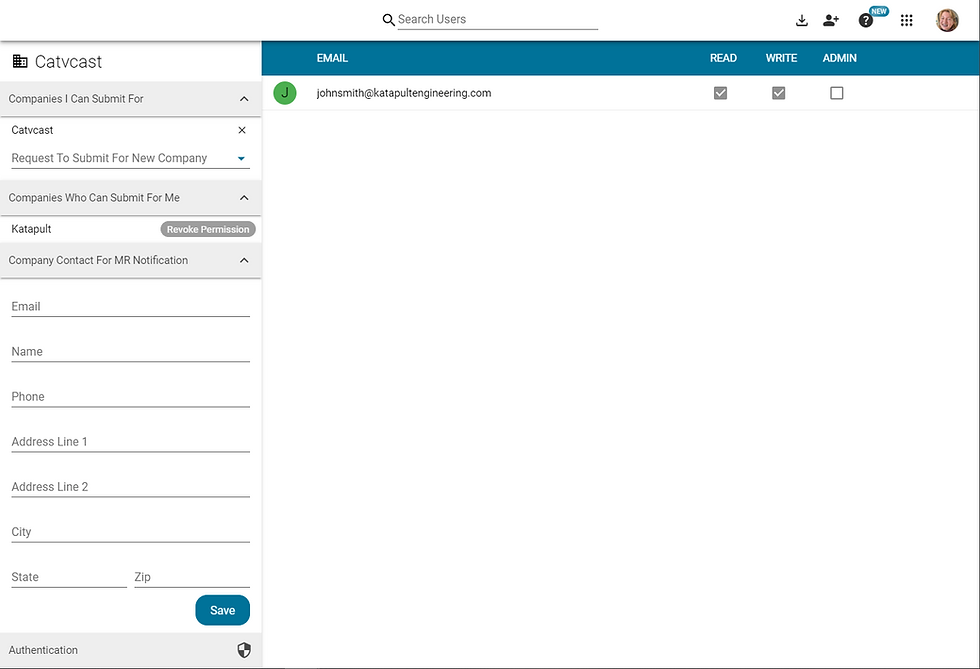Collapse Companies Who Can Submit For Me
980x669 pixels.
pyautogui.click(x=244, y=198)
